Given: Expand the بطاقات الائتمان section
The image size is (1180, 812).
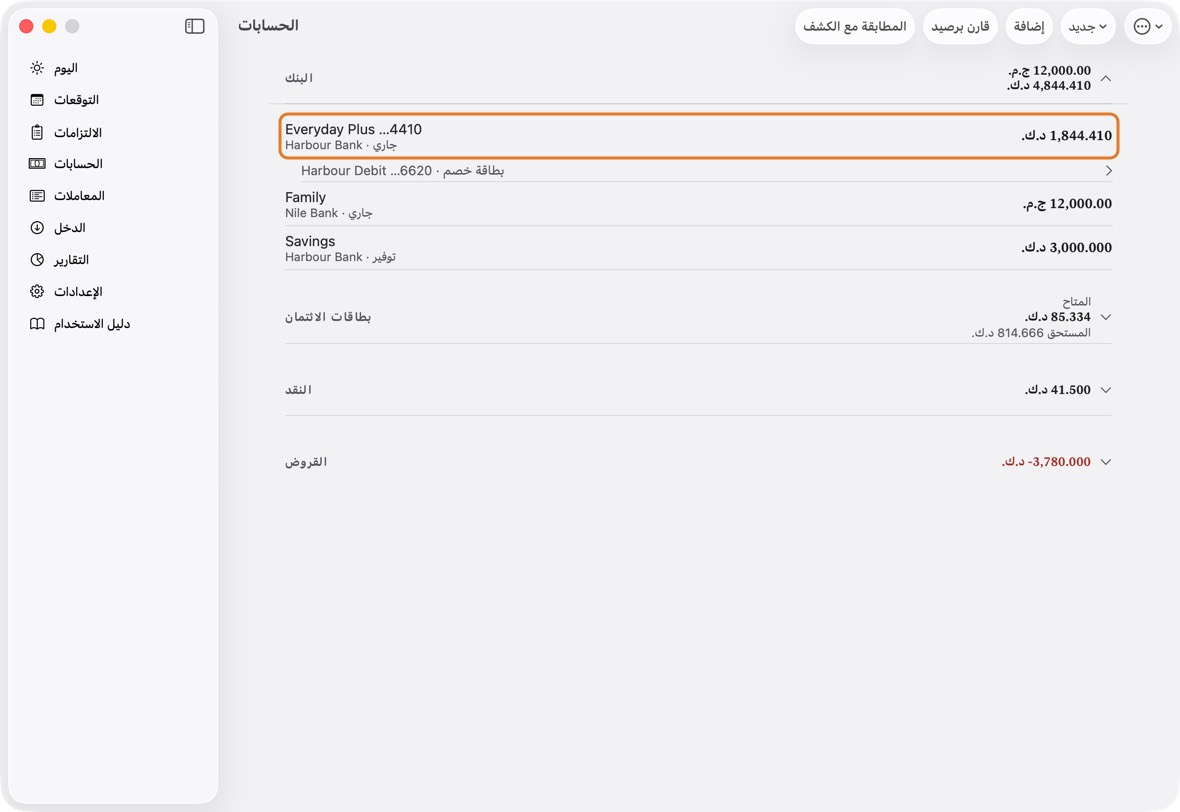Looking at the screenshot, I should tap(1106, 317).
